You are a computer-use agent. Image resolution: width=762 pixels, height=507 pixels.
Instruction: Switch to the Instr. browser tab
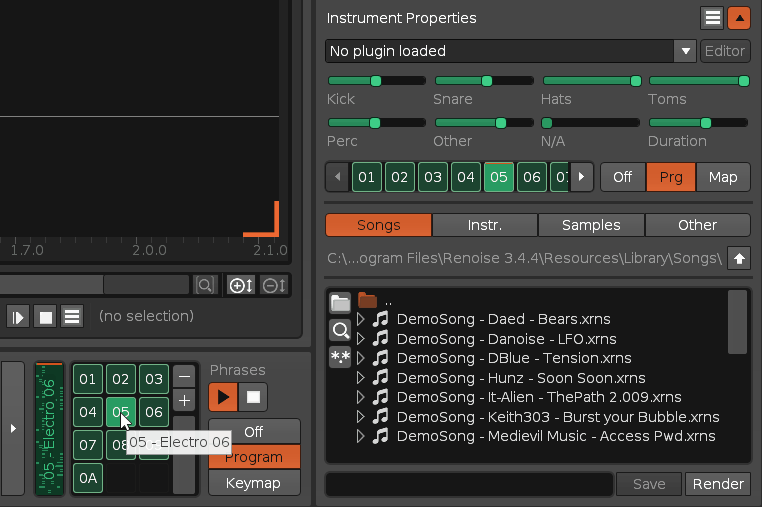coord(485,225)
